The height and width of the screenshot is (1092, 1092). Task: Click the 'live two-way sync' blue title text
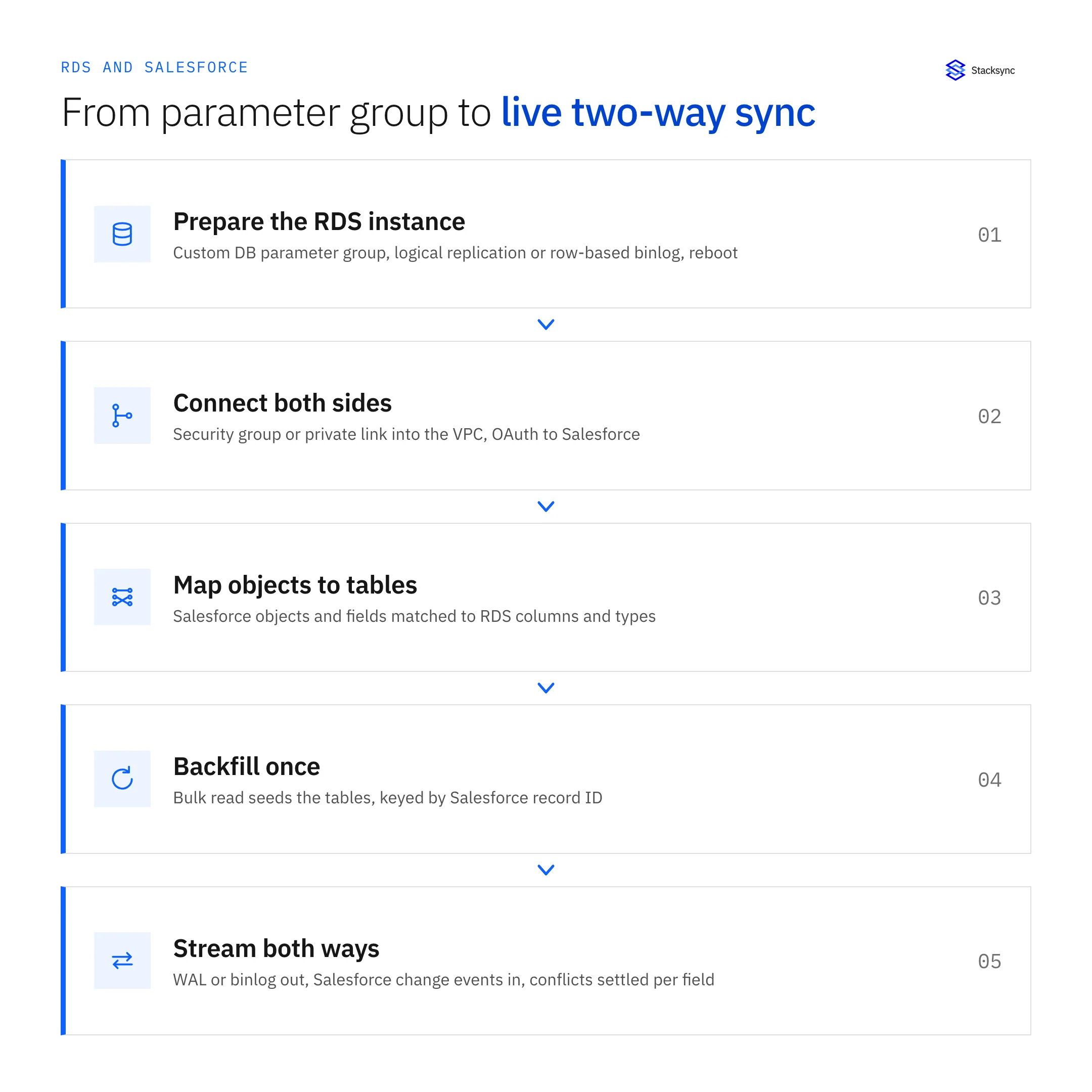pos(658,113)
